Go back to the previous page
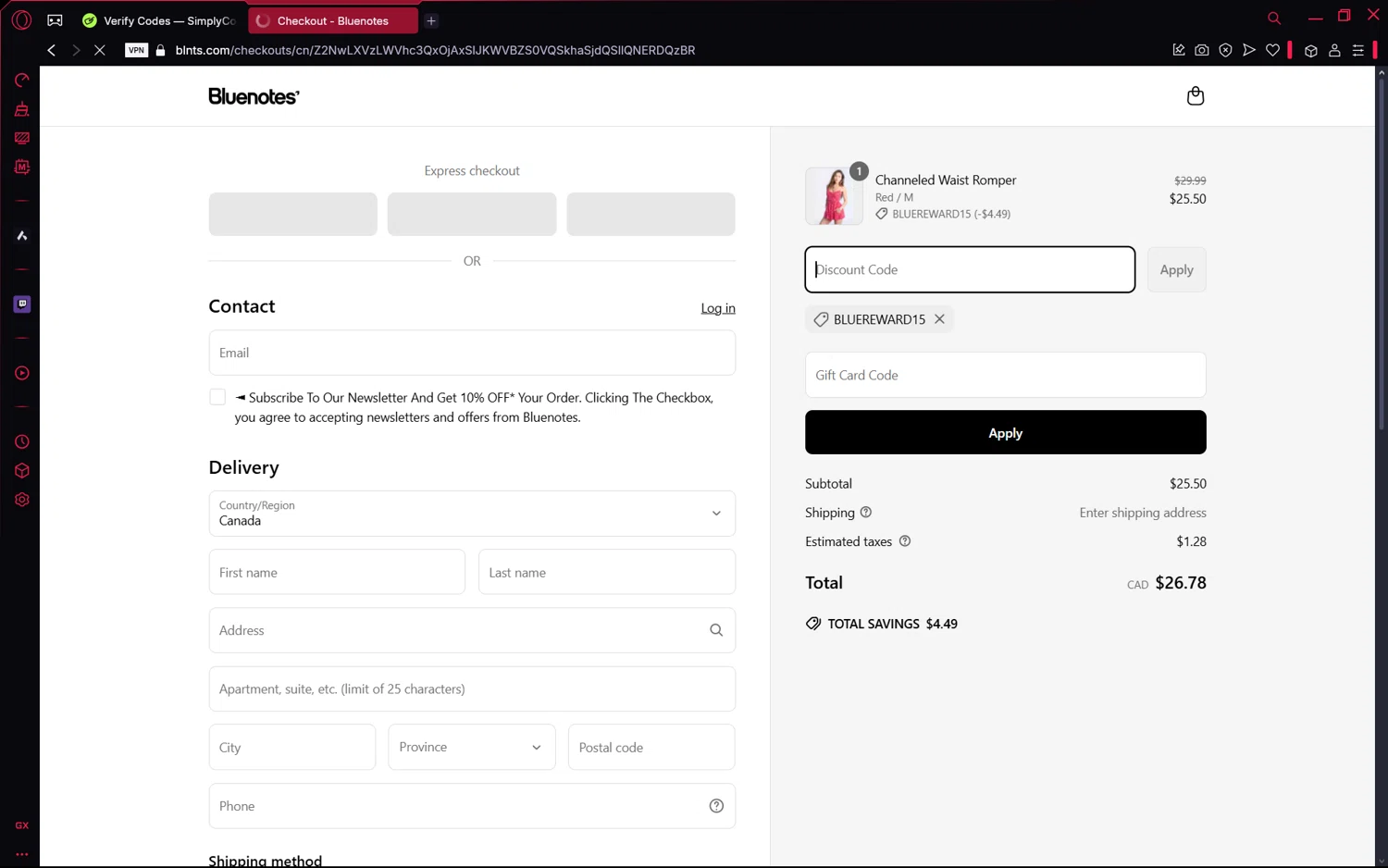1388x868 pixels. [51, 50]
